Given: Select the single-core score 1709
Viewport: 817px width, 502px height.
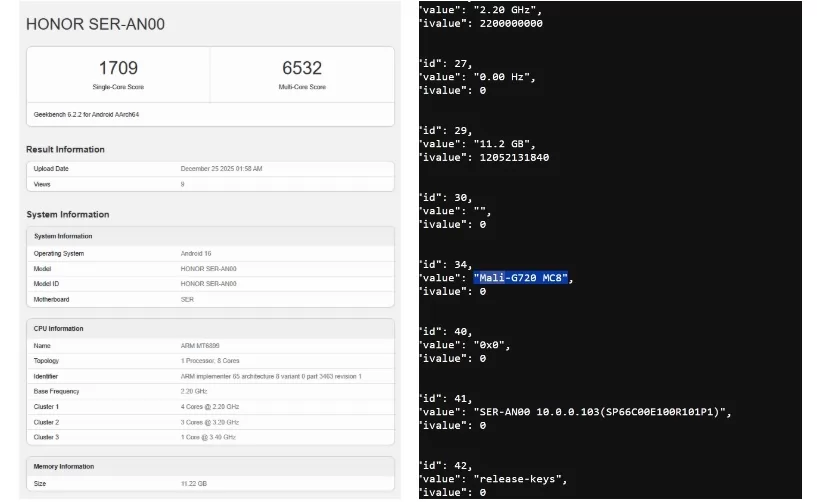Looking at the screenshot, I should pyautogui.click(x=118, y=68).
